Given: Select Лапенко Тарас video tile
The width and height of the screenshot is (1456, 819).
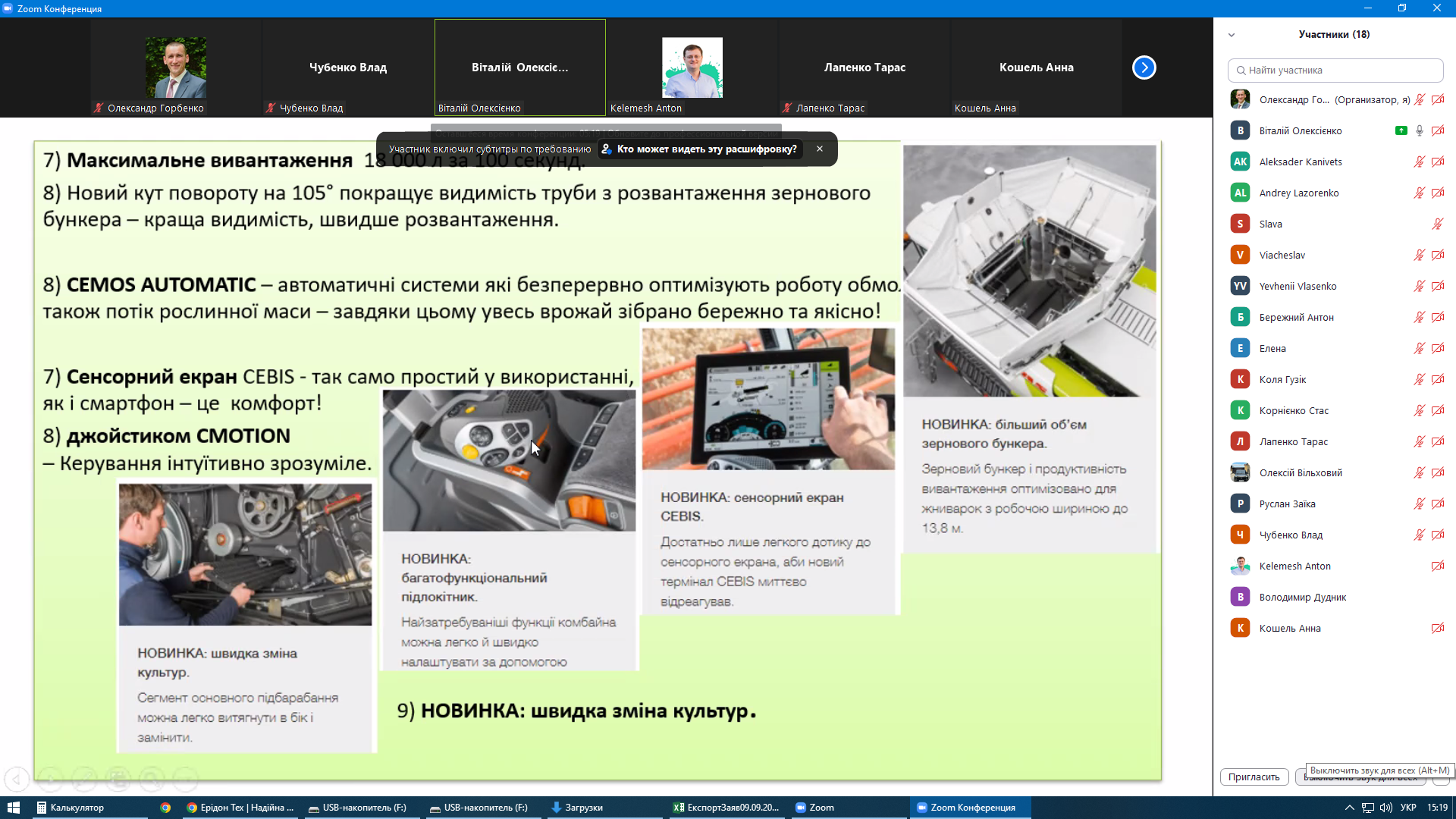Looking at the screenshot, I should point(864,67).
